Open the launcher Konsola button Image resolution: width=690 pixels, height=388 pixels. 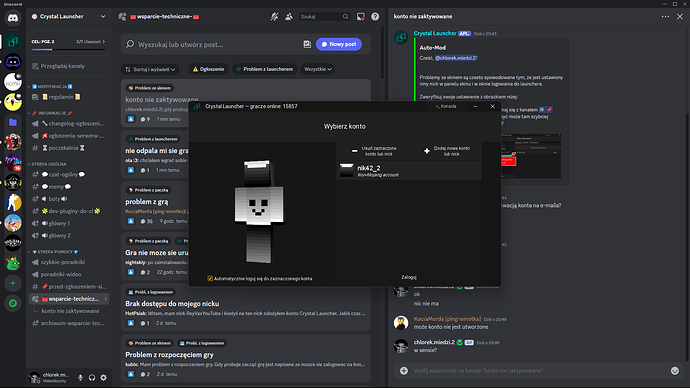click(x=446, y=106)
